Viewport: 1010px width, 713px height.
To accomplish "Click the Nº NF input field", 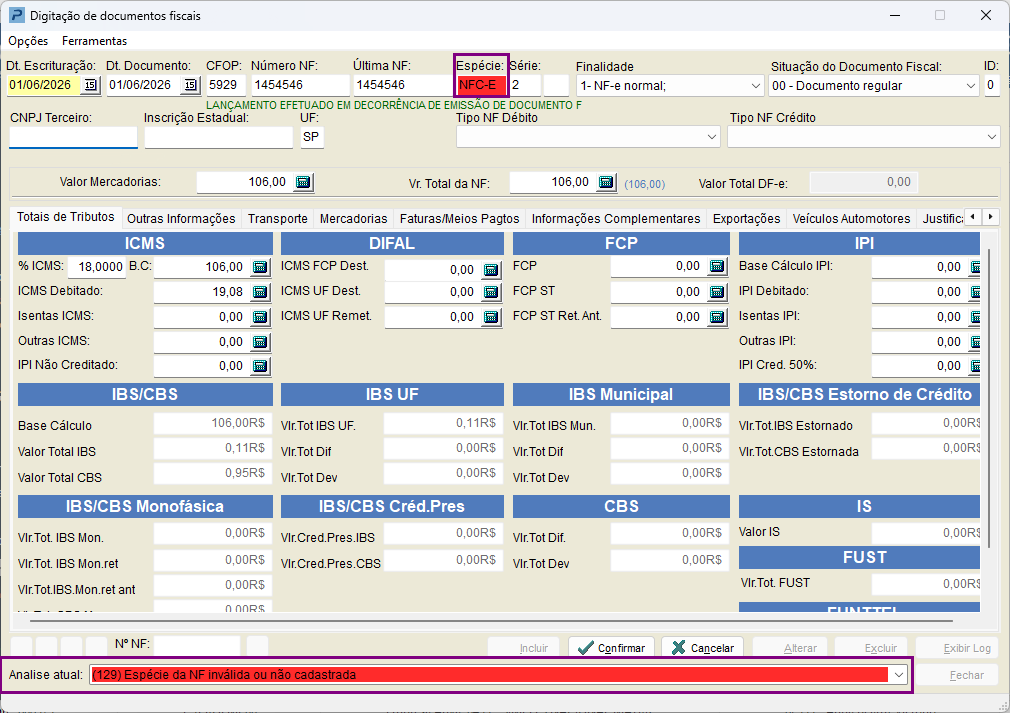I will pyautogui.click(x=196, y=644).
